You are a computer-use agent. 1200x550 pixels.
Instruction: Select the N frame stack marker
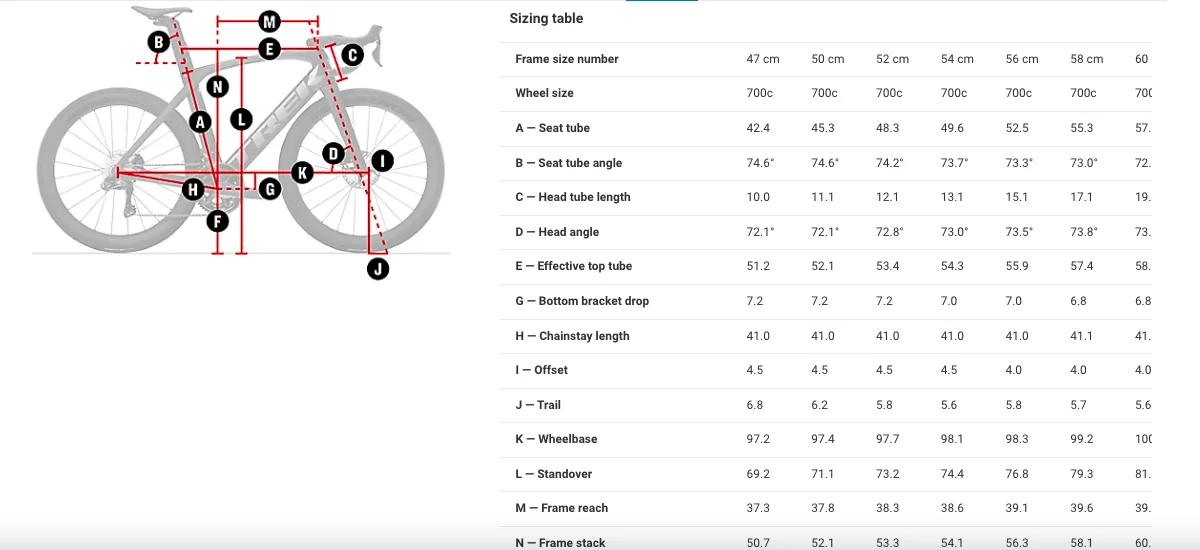point(218,87)
